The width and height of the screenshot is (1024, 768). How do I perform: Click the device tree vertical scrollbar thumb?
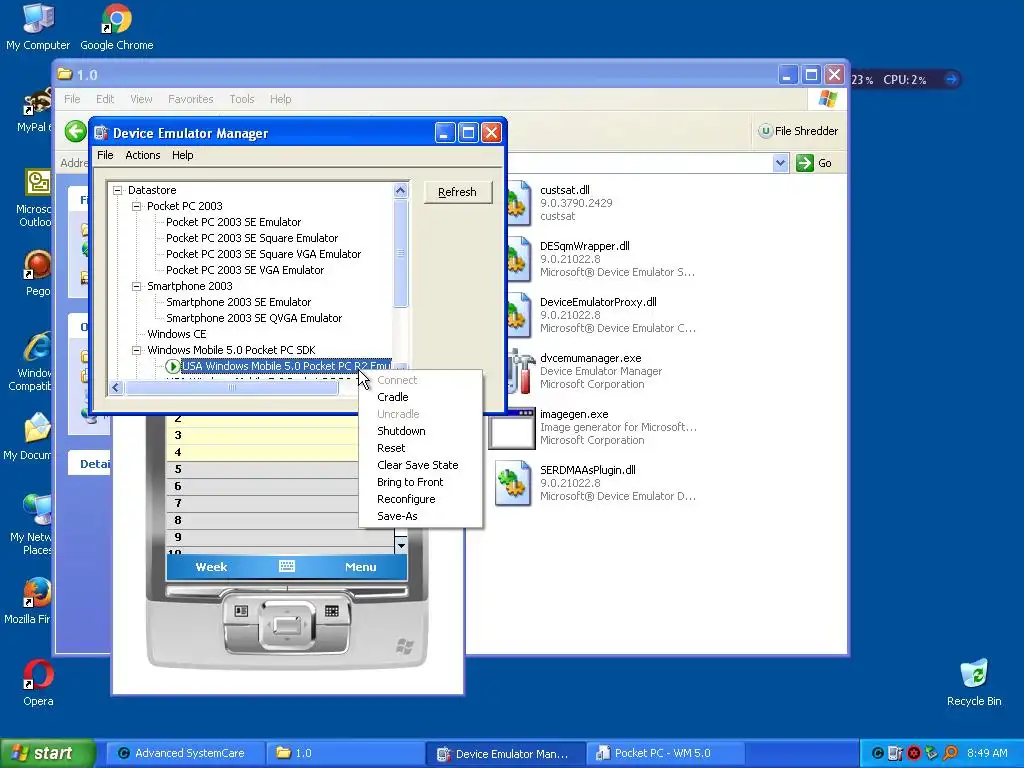coord(400,253)
